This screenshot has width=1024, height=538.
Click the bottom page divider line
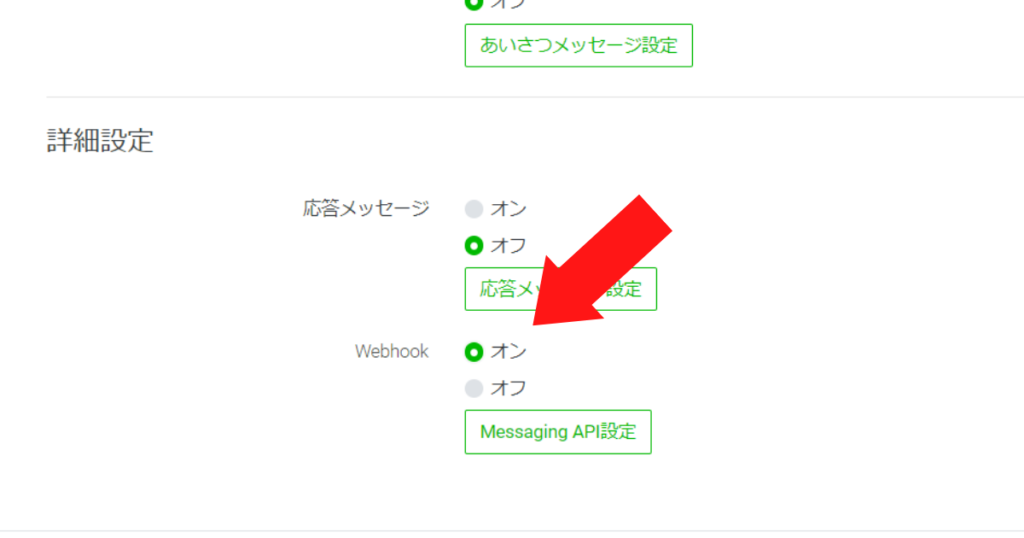click(512, 531)
